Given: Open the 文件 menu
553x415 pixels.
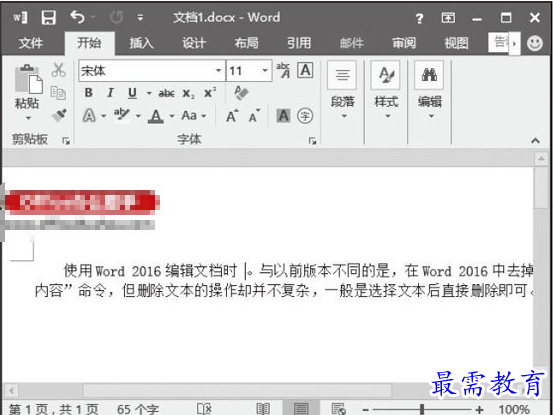Looking at the screenshot, I should point(31,43).
